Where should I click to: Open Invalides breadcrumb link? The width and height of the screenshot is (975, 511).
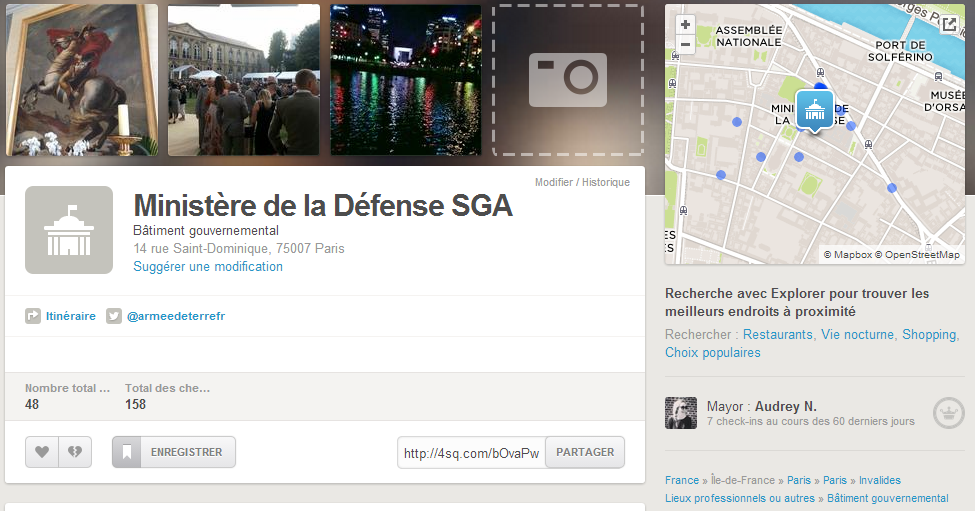tap(880, 480)
